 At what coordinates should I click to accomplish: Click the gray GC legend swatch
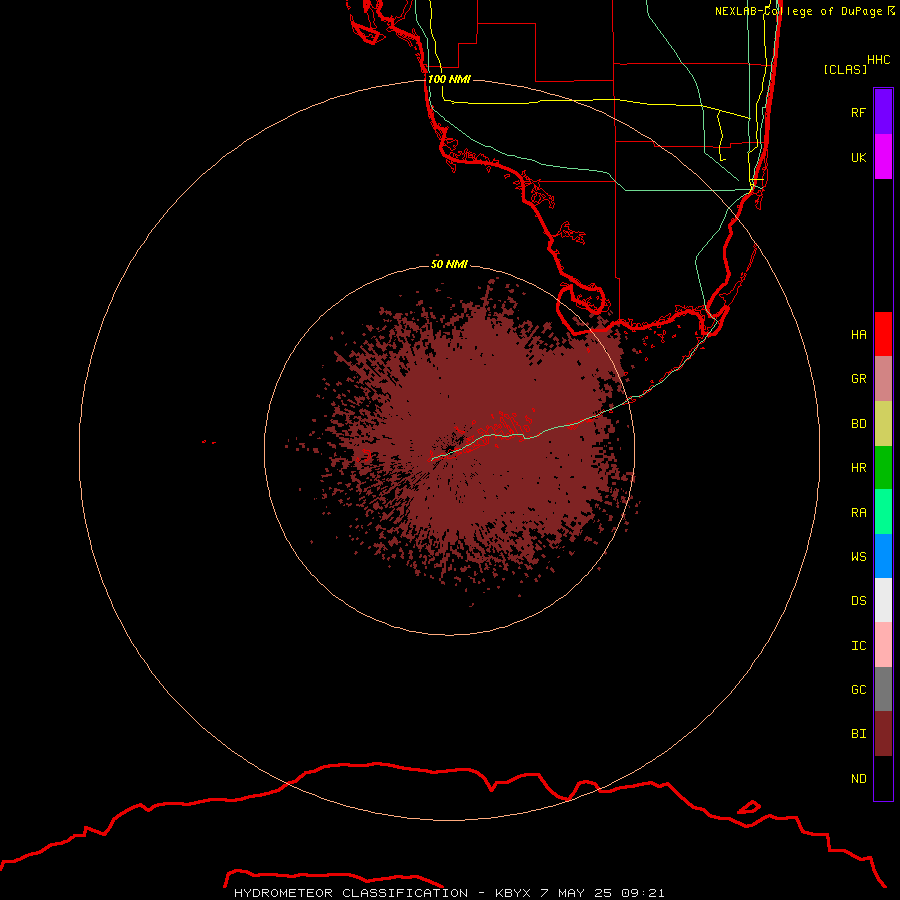point(883,689)
